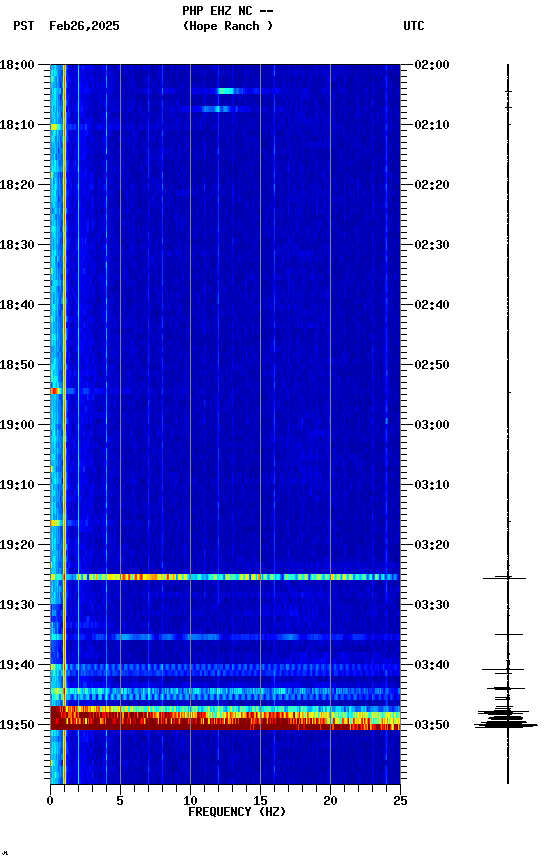This screenshot has height=864, width=552.
Task: Click the seismogram spike near 03:26 UTC
Action: [x=505, y=578]
